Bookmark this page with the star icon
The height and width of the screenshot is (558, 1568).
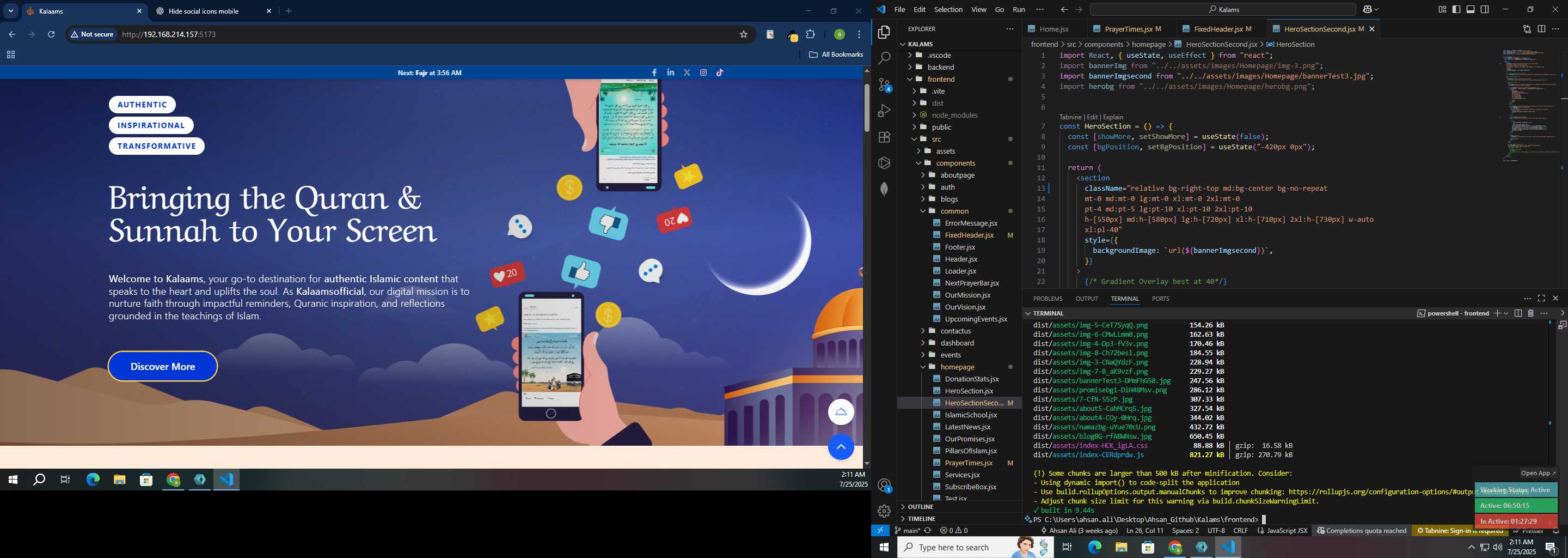(743, 35)
